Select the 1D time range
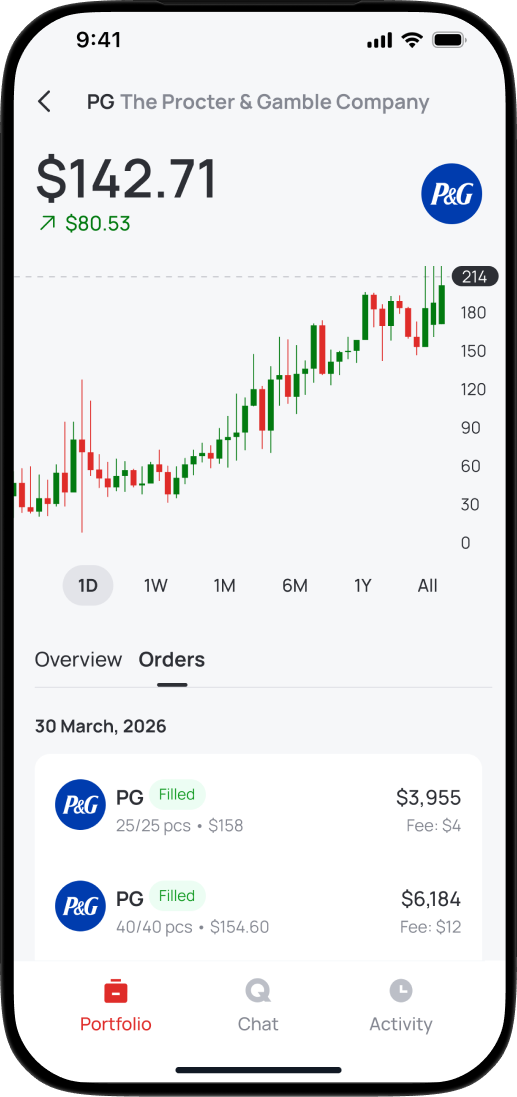 (87, 586)
